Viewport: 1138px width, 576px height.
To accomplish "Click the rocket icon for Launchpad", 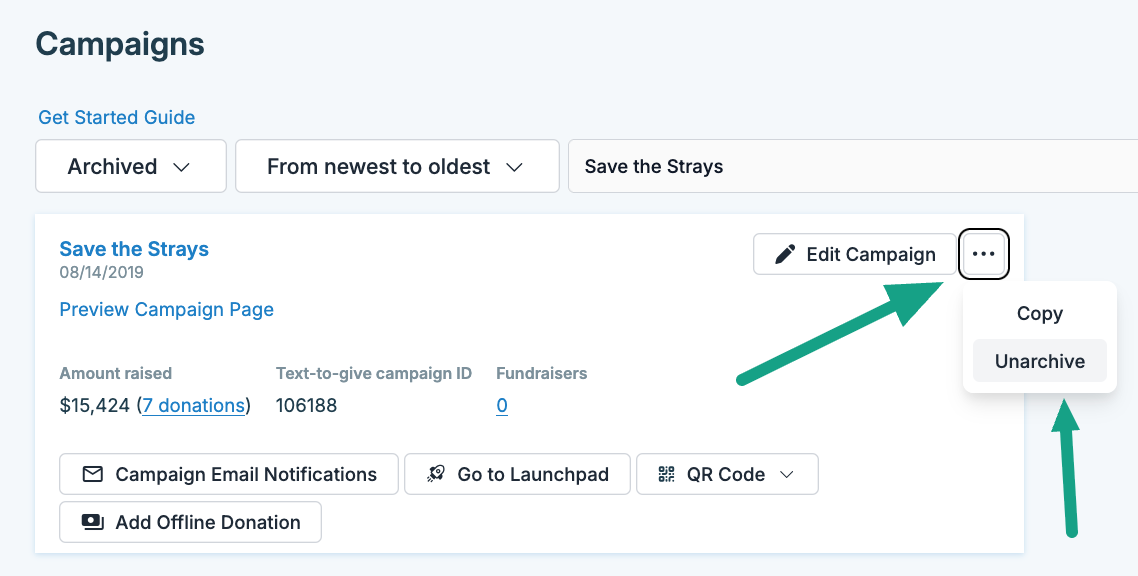I will pos(436,474).
